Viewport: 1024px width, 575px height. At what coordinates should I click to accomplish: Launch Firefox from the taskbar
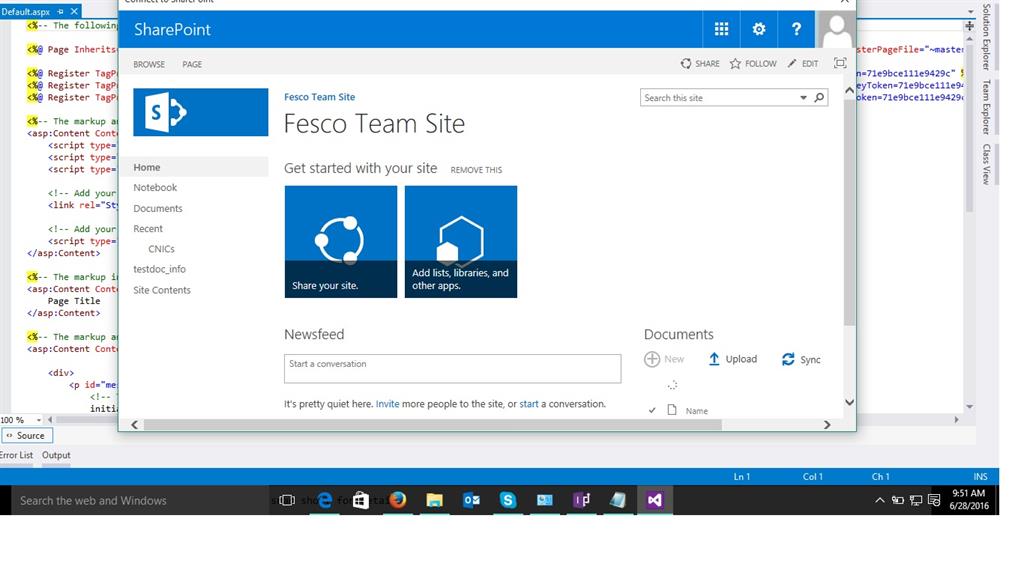pos(398,501)
